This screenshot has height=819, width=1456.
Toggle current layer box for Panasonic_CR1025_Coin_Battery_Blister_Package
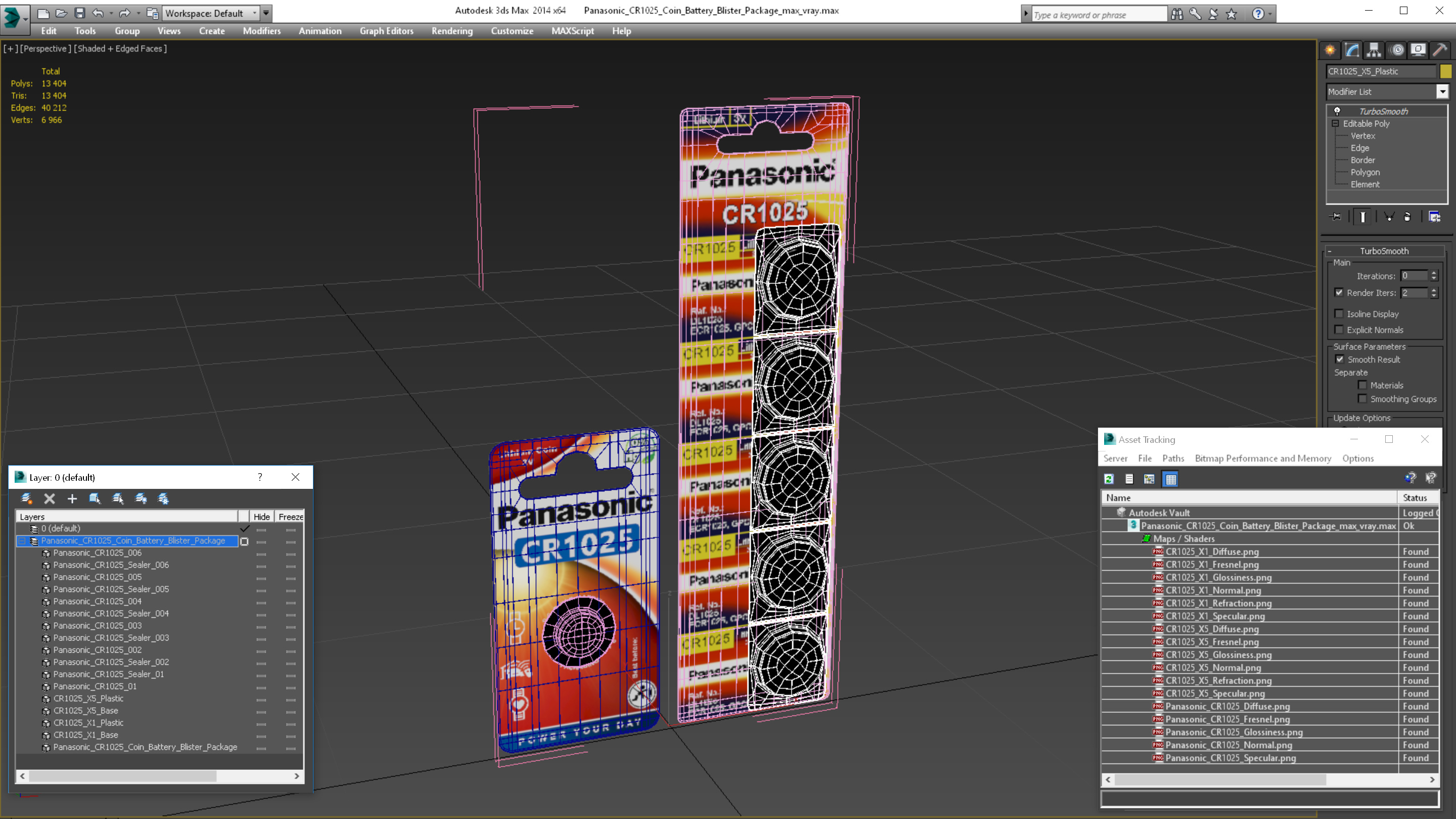click(244, 541)
